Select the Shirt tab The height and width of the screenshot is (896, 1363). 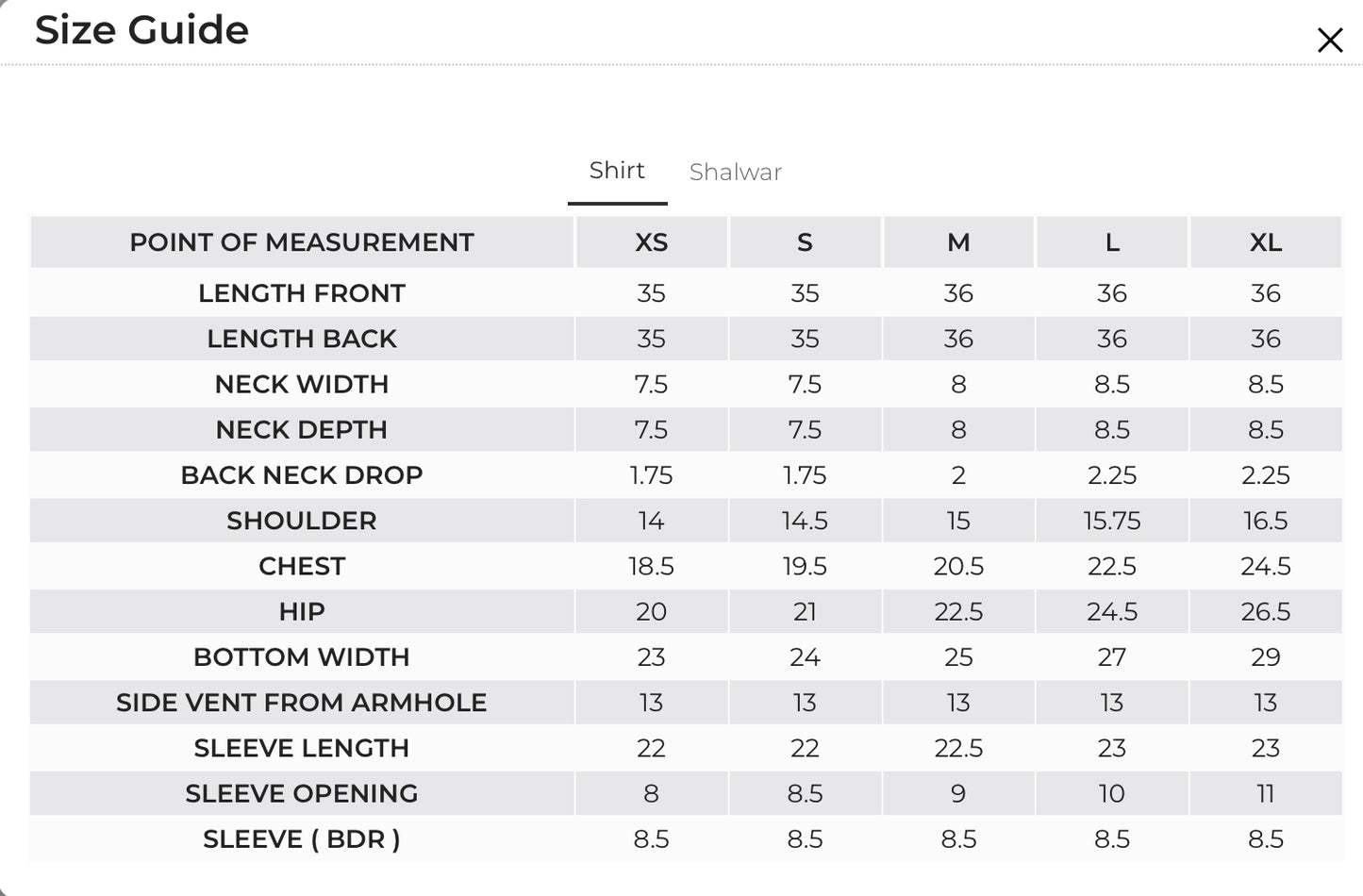coord(617,170)
